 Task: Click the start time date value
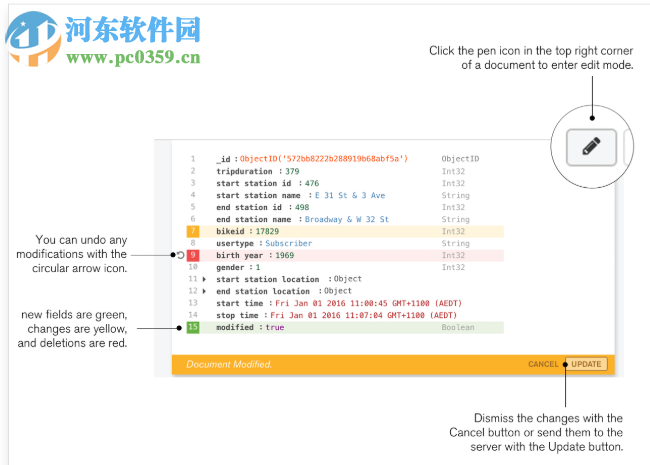(x=369, y=303)
